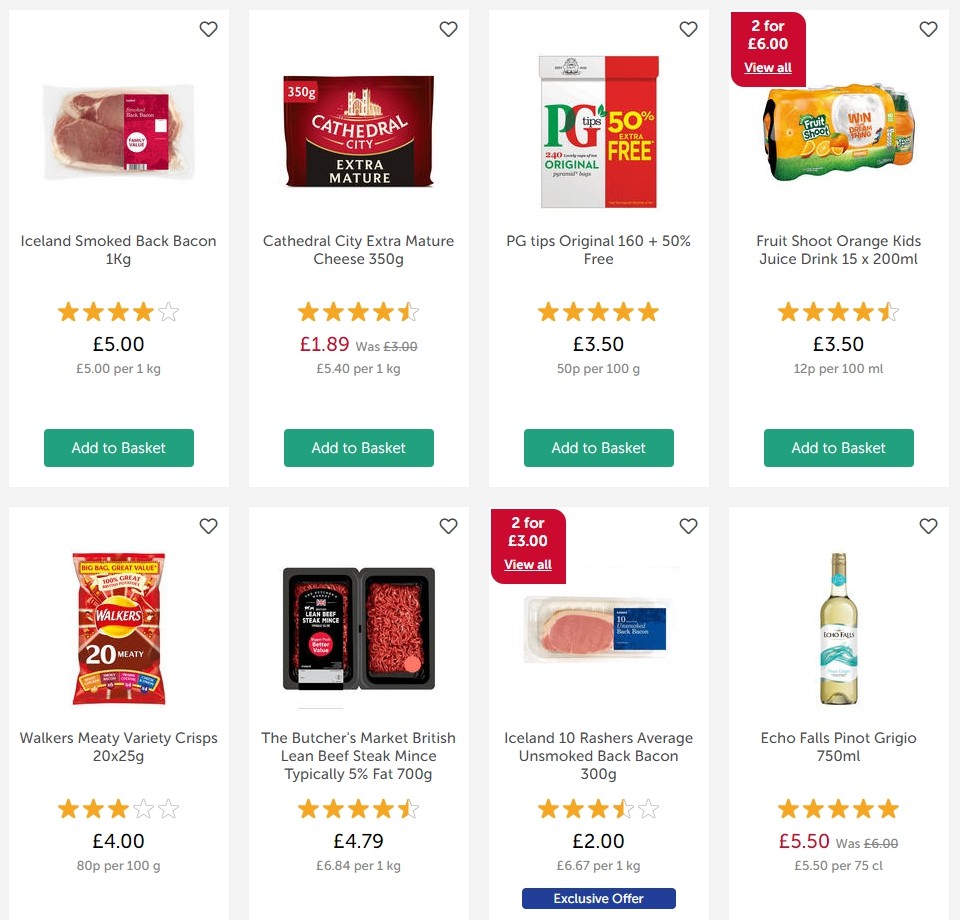Open View all under the 2 for £3.00 badge

tap(527, 564)
